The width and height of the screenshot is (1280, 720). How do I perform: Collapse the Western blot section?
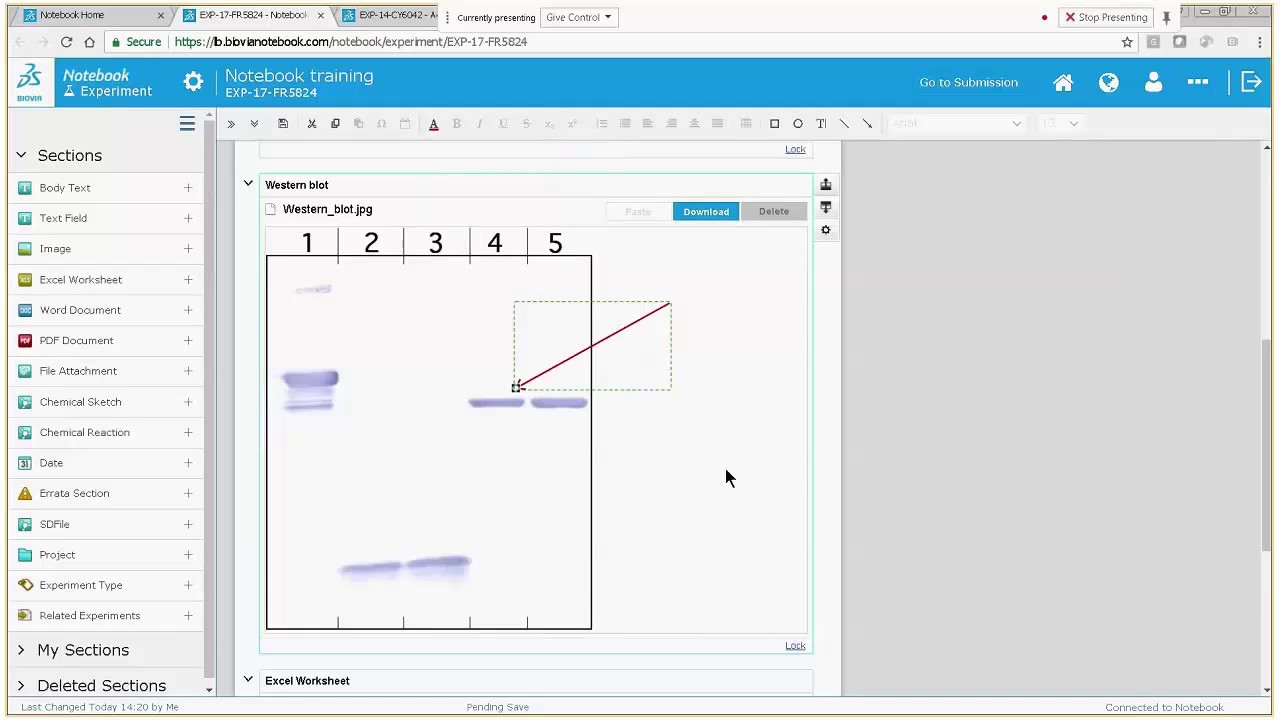pyautogui.click(x=248, y=184)
